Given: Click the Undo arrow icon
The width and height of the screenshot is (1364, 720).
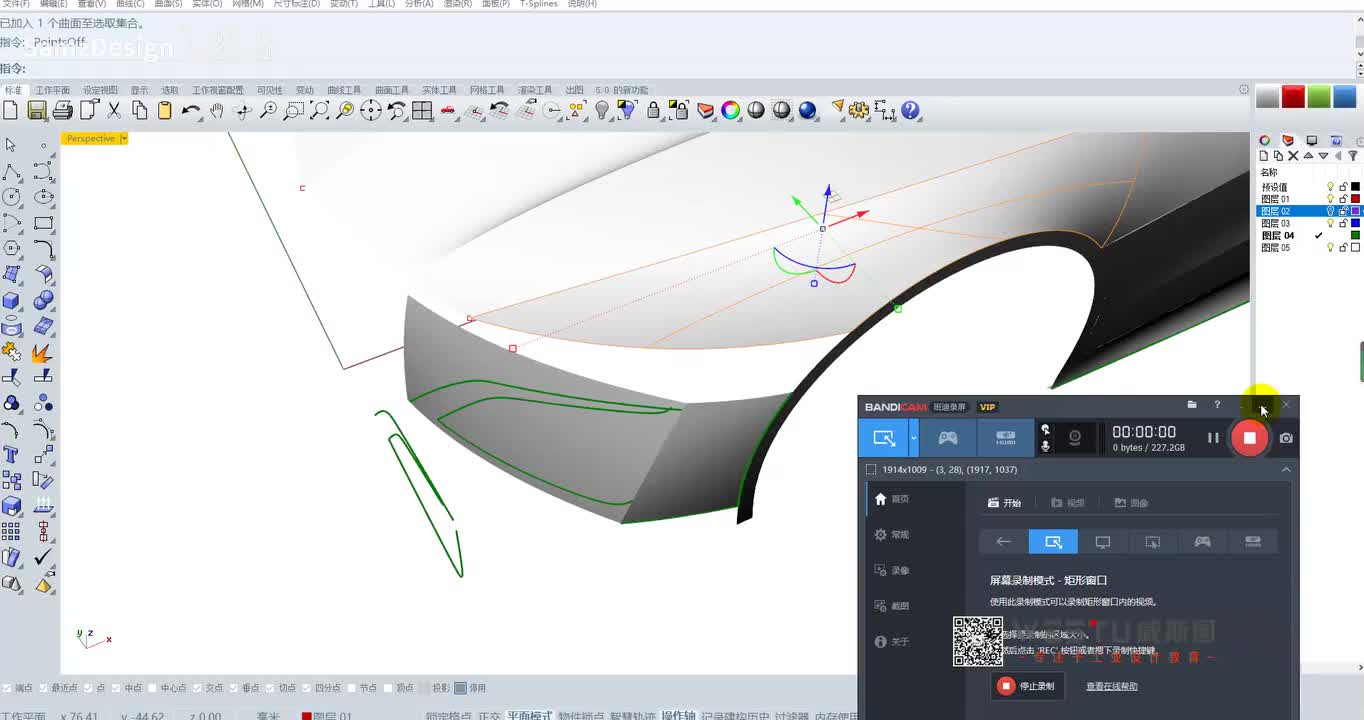Looking at the screenshot, I should pos(191,110).
